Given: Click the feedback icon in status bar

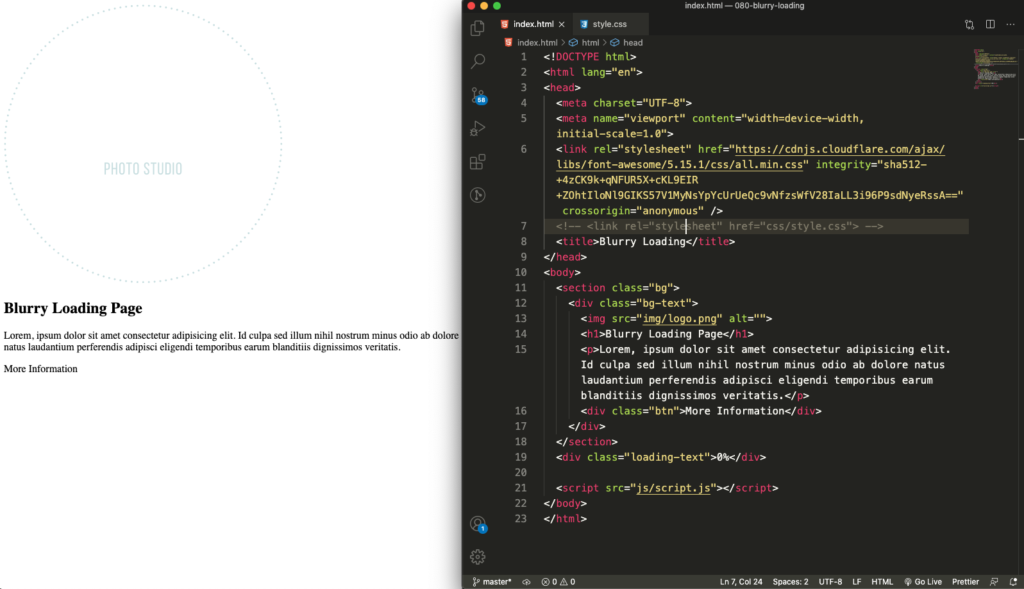Looking at the screenshot, I should [994, 582].
